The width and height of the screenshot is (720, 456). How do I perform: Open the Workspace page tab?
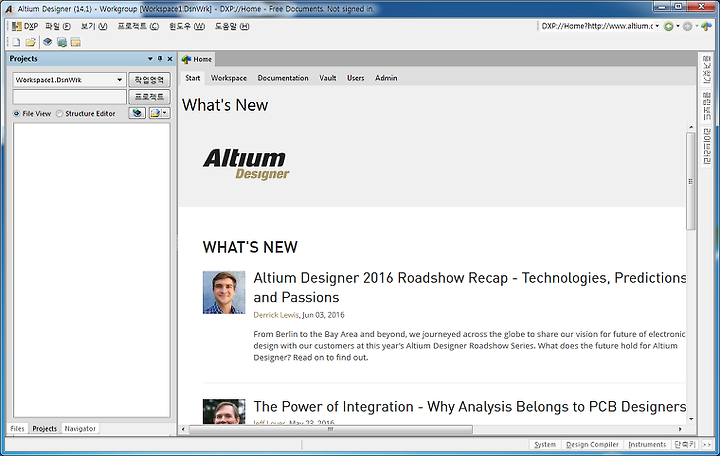click(229, 78)
